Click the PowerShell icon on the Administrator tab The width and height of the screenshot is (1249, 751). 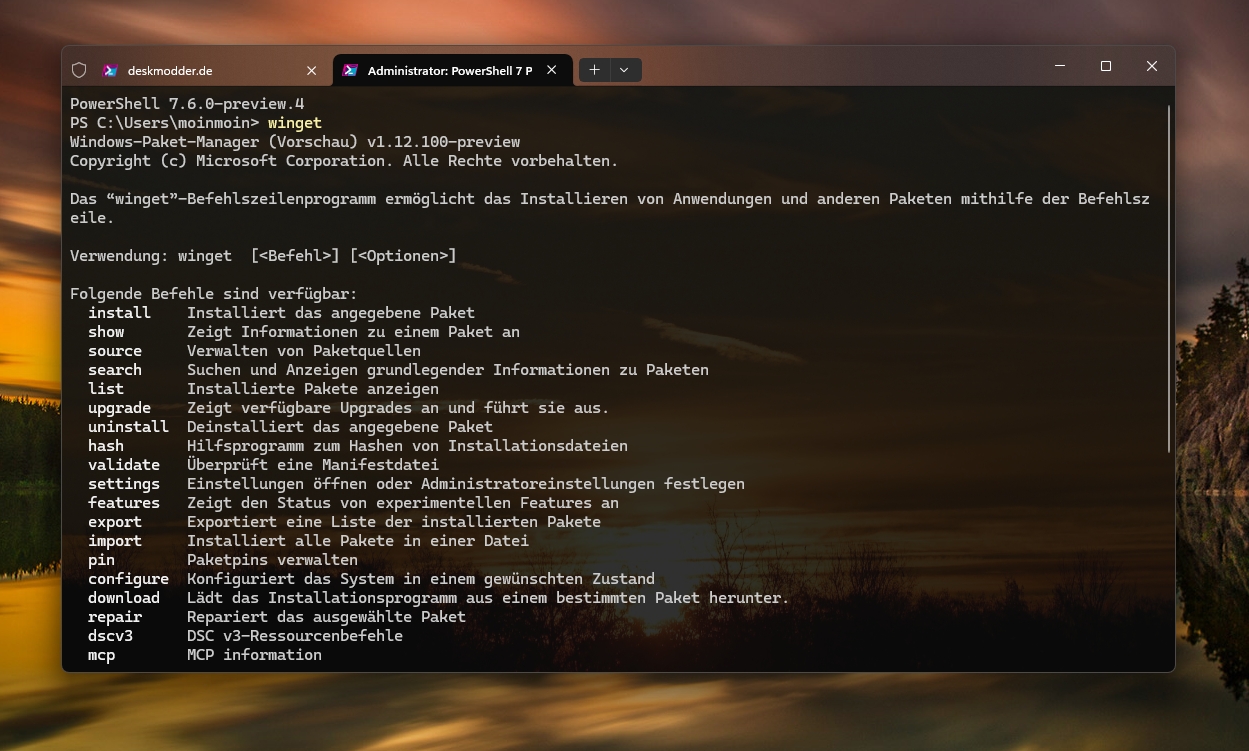click(x=350, y=70)
